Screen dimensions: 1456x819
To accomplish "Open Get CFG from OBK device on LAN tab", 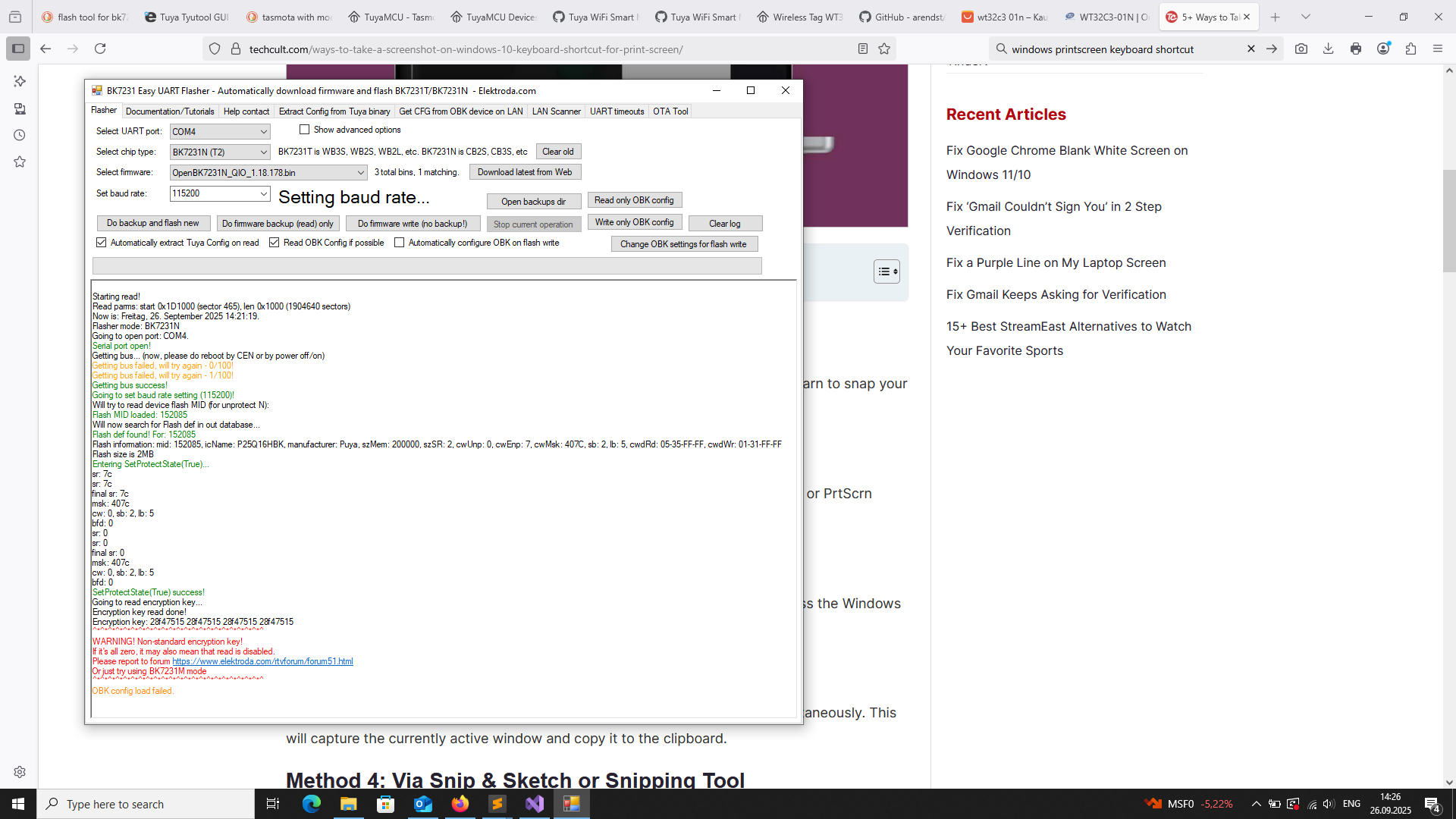I will pyautogui.click(x=461, y=111).
